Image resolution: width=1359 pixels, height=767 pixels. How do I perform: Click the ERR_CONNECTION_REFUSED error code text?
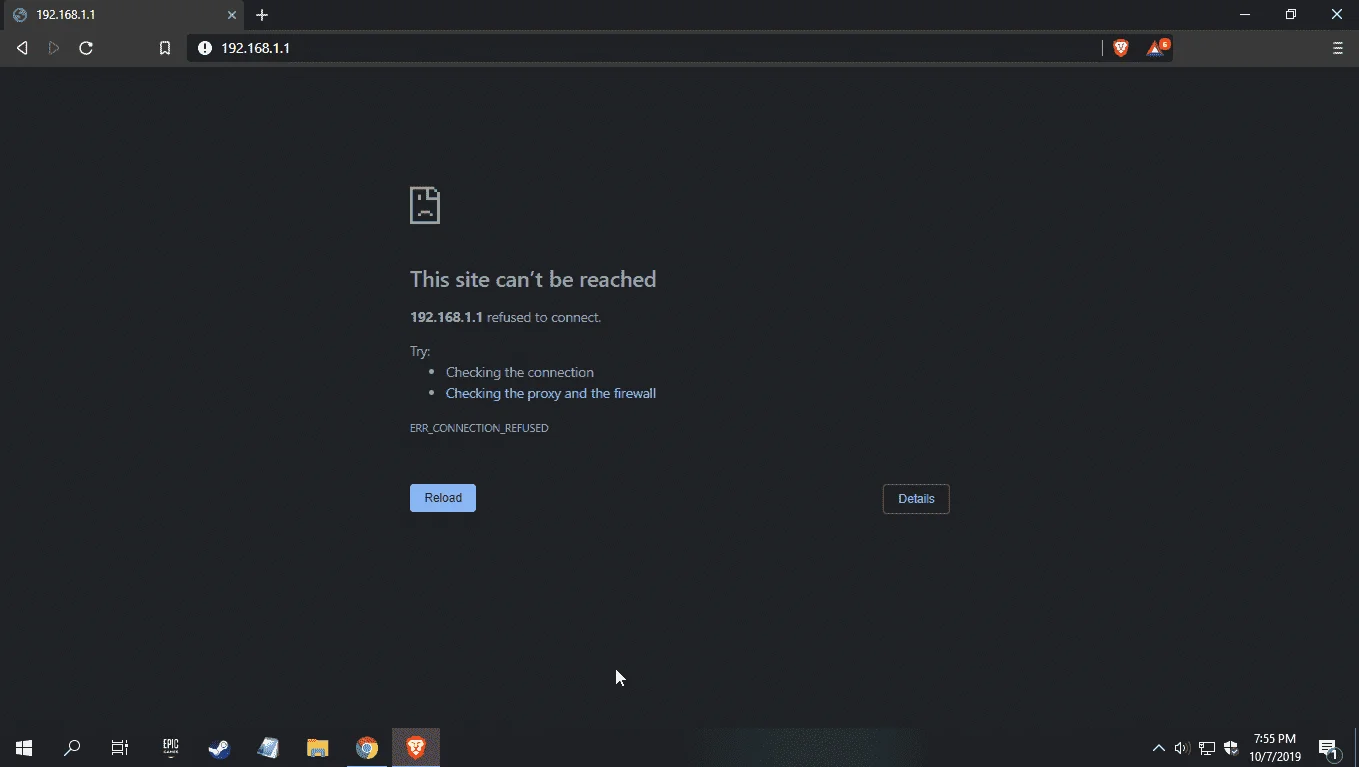coord(479,428)
